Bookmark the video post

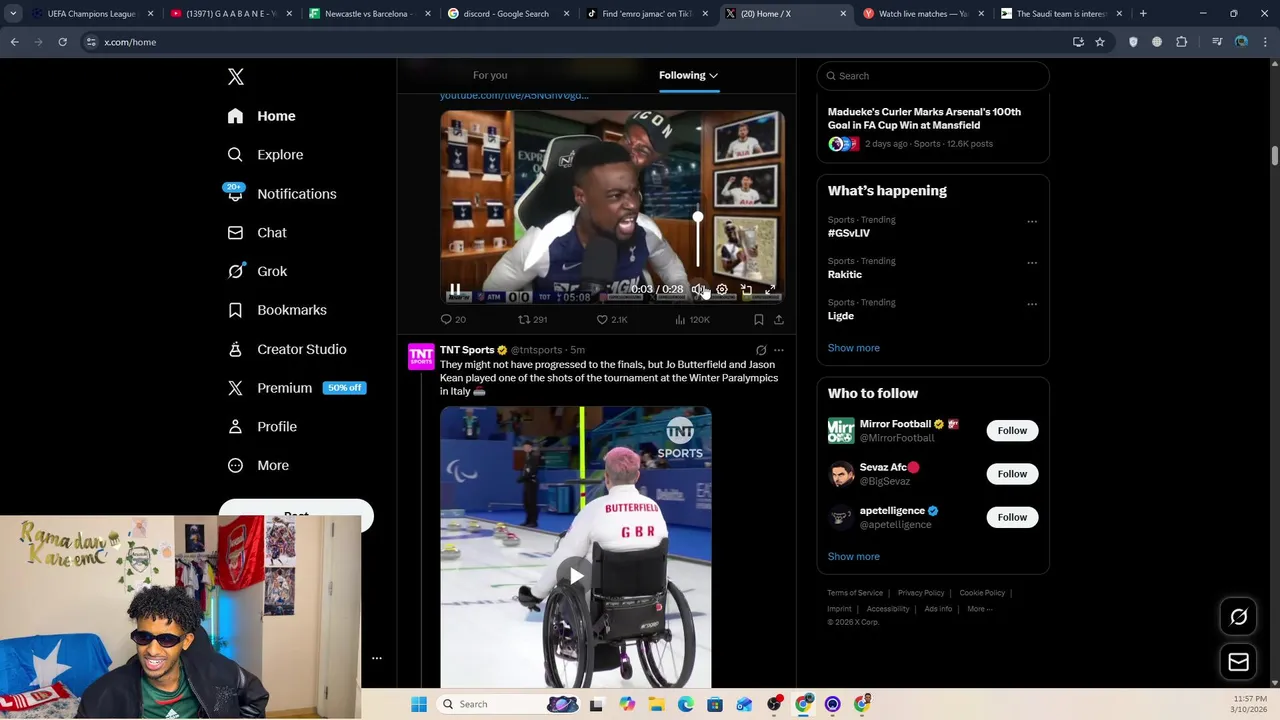click(x=759, y=320)
